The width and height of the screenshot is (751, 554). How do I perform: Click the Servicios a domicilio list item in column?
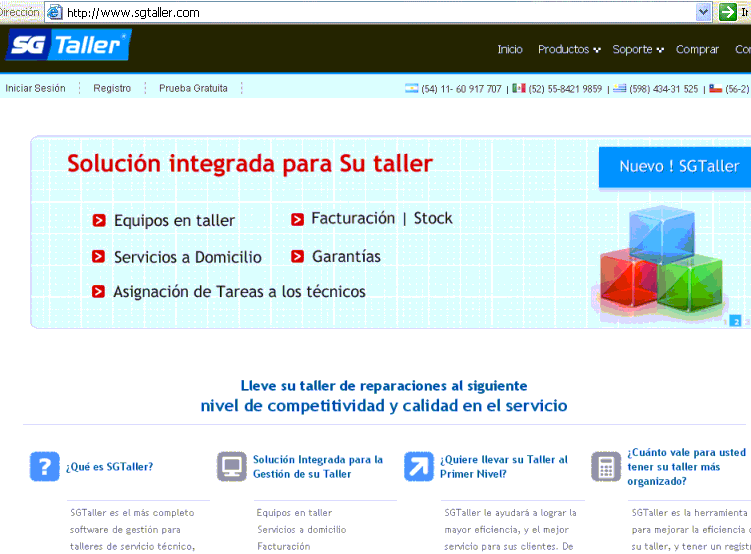point(302,530)
